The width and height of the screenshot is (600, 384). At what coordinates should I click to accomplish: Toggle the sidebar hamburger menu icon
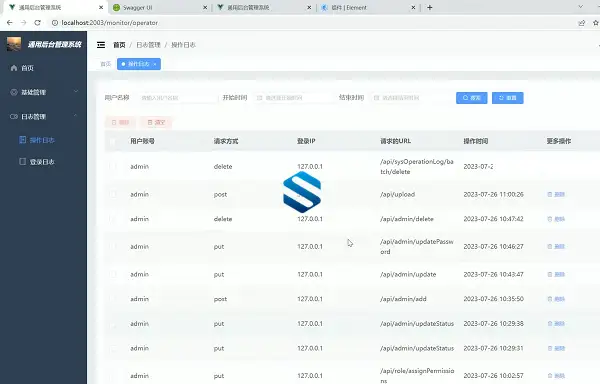click(101, 45)
